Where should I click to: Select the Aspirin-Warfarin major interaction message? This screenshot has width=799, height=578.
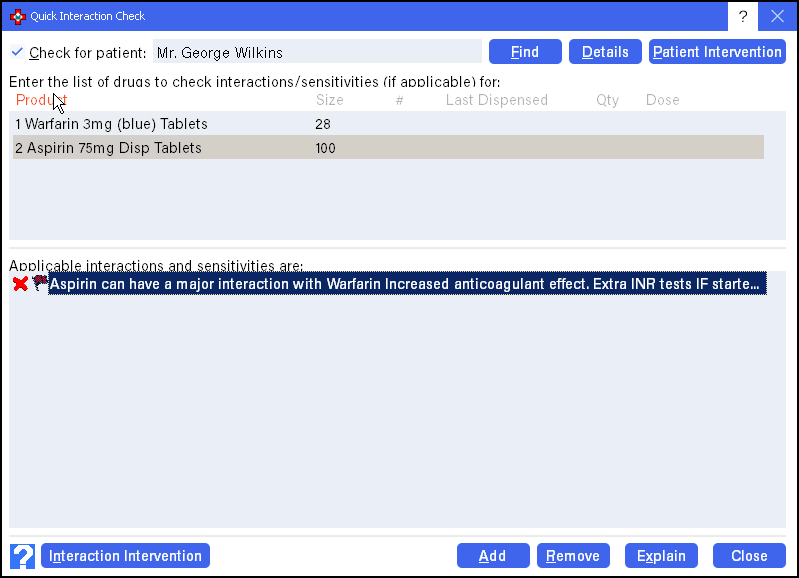[x=405, y=284]
